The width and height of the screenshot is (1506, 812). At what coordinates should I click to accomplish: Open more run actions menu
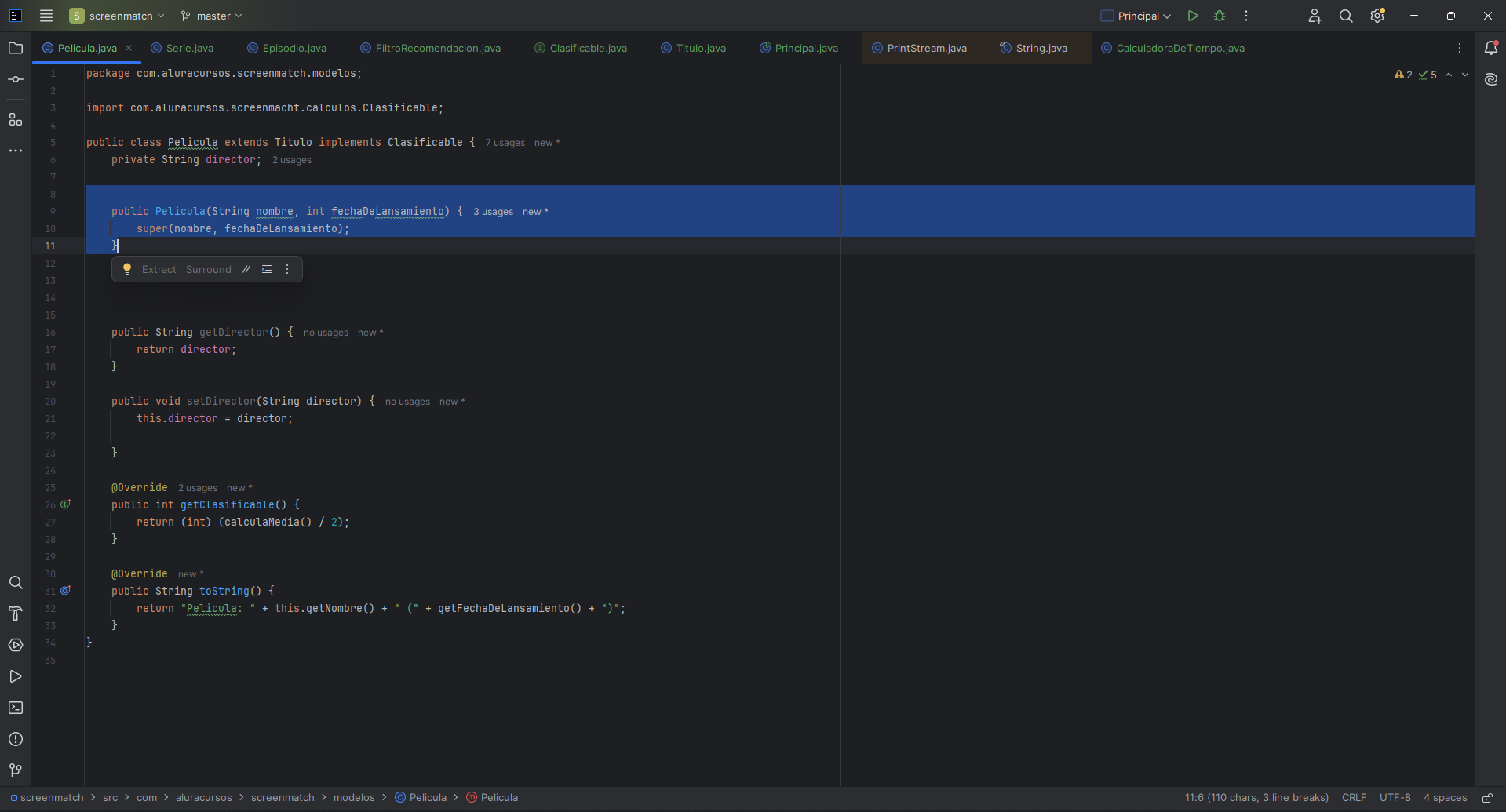(x=1246, y=16)
